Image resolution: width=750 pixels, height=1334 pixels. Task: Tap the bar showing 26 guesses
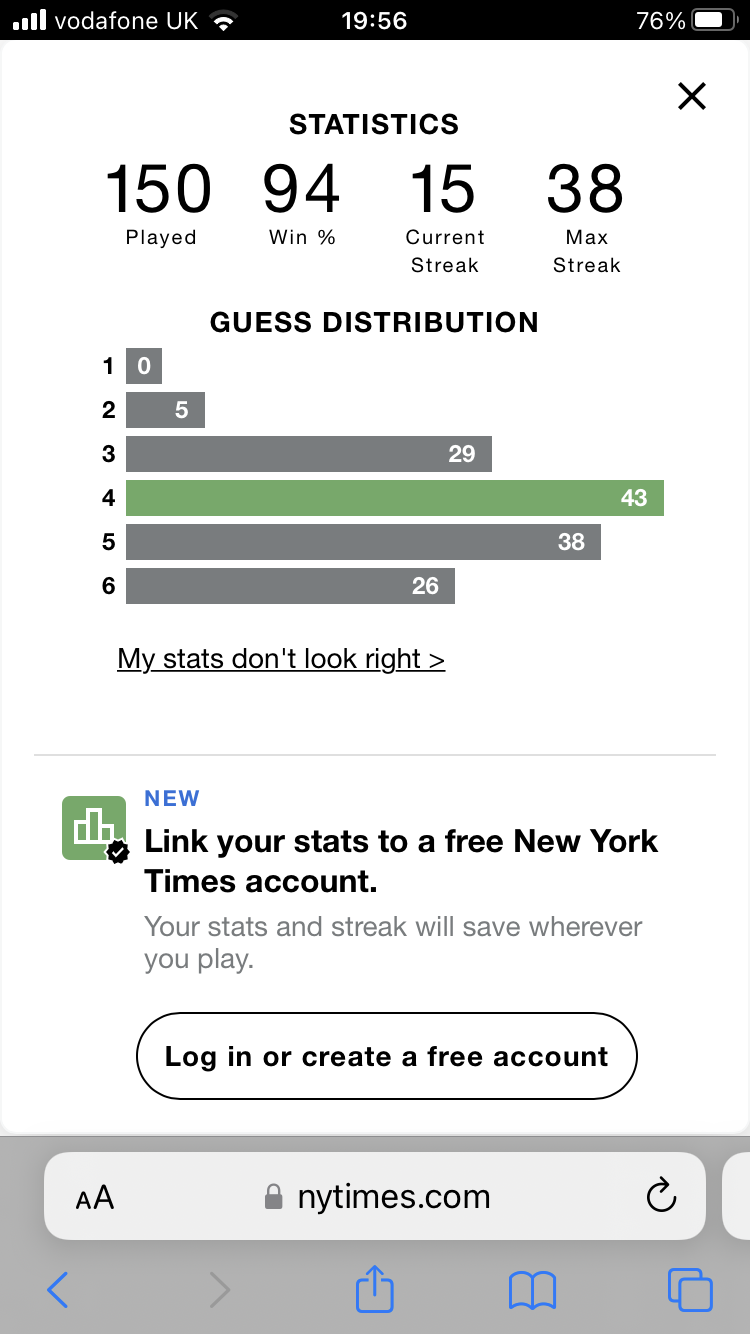point(290,586)
